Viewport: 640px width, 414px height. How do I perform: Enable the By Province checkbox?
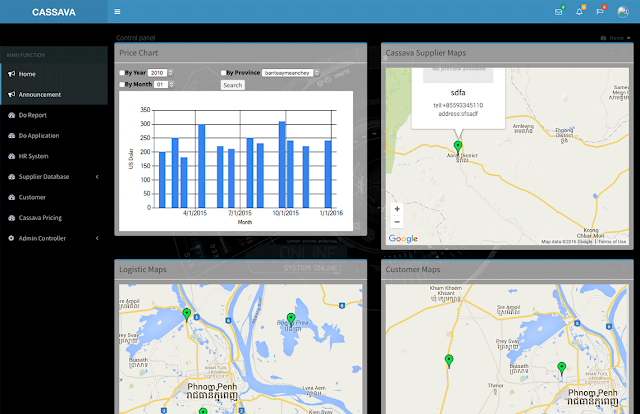pyautogui.click(x=223, y=73)
